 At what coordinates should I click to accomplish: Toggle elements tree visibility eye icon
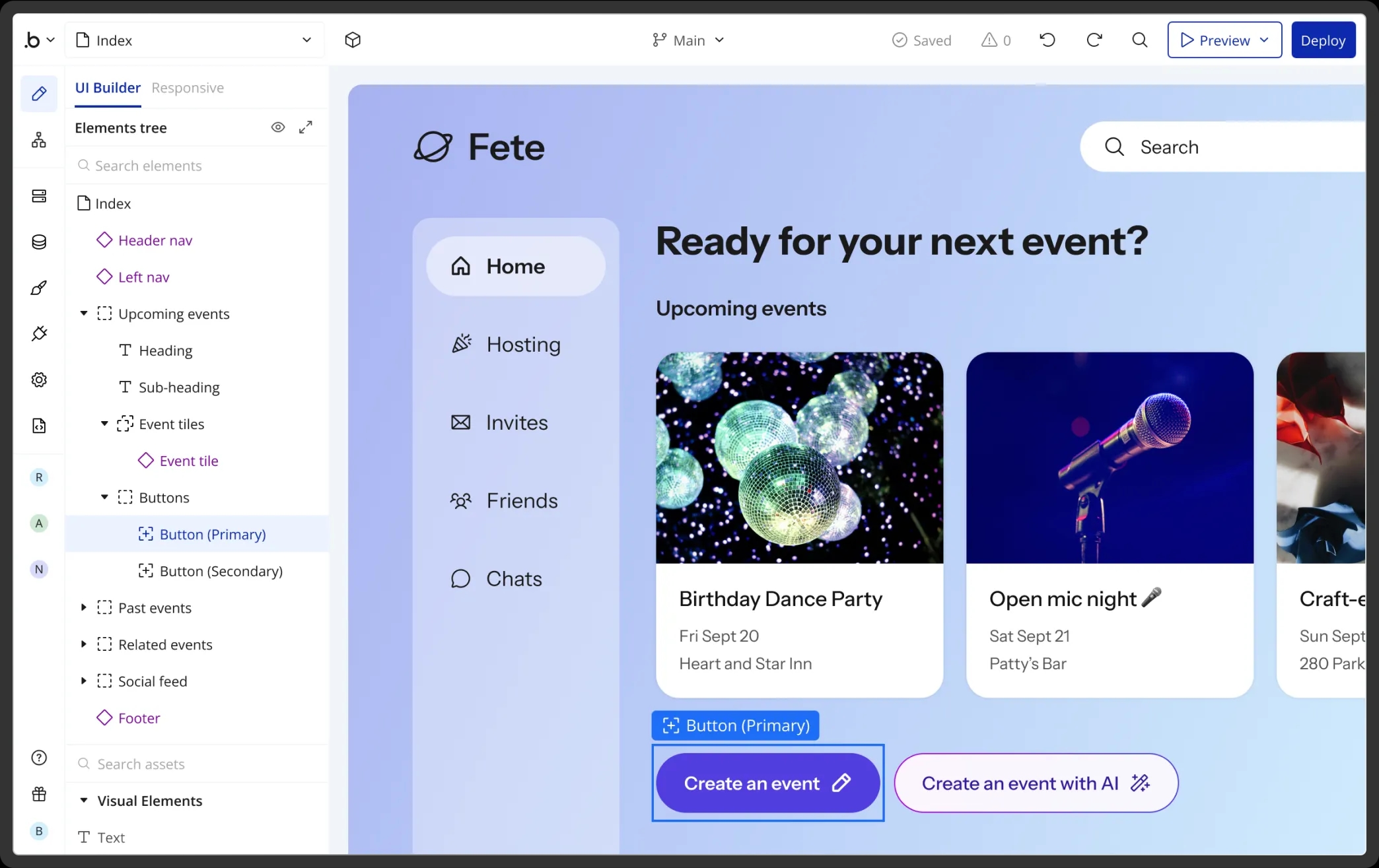coord(278,127)
